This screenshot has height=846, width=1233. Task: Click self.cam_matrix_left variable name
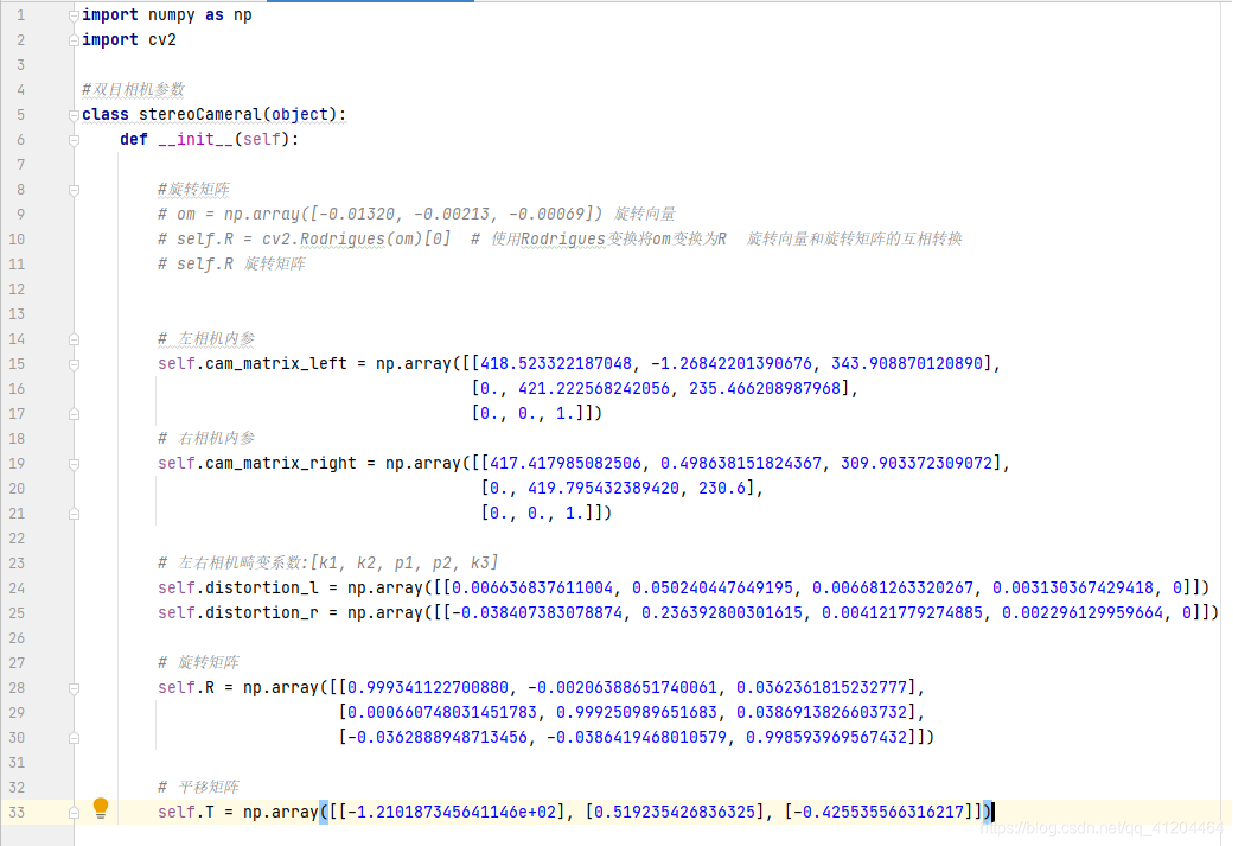[252, 364]
